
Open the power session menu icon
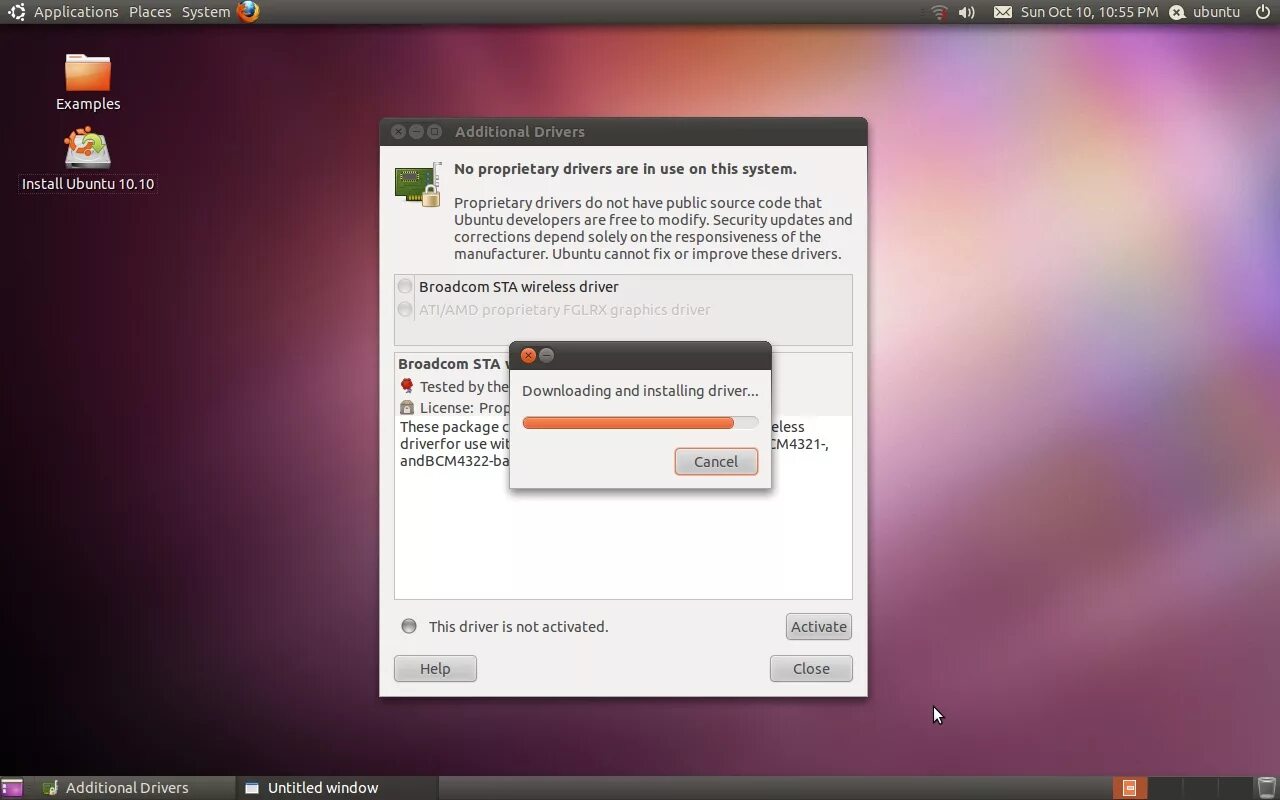tap(1262, 12)
